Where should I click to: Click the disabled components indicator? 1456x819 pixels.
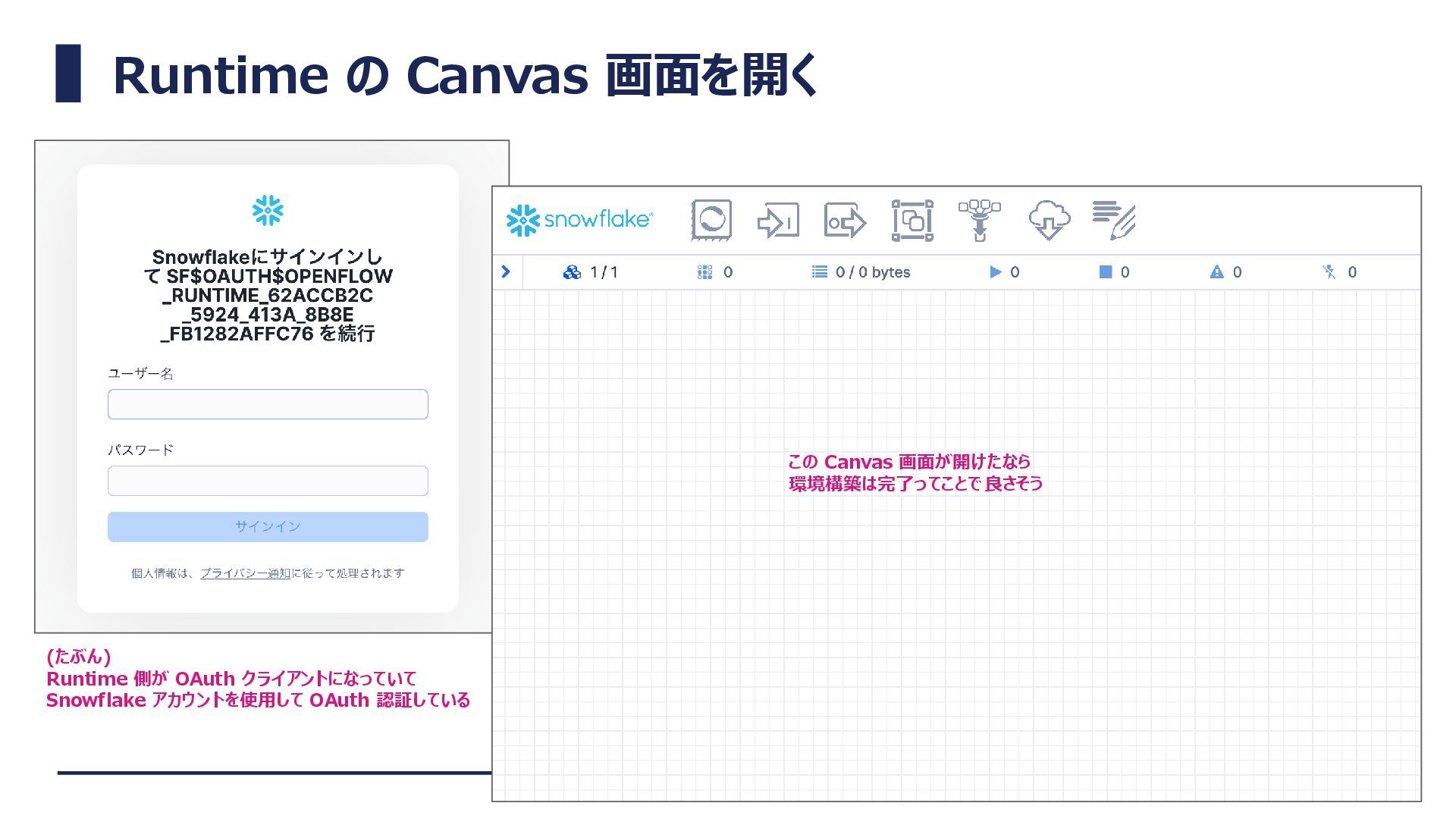(1329, 272)
